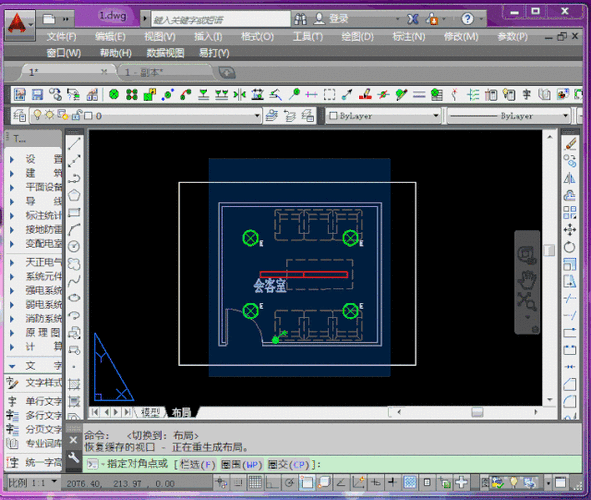
Task: Open the layer selection dropdown
Action: coord(146,116)
